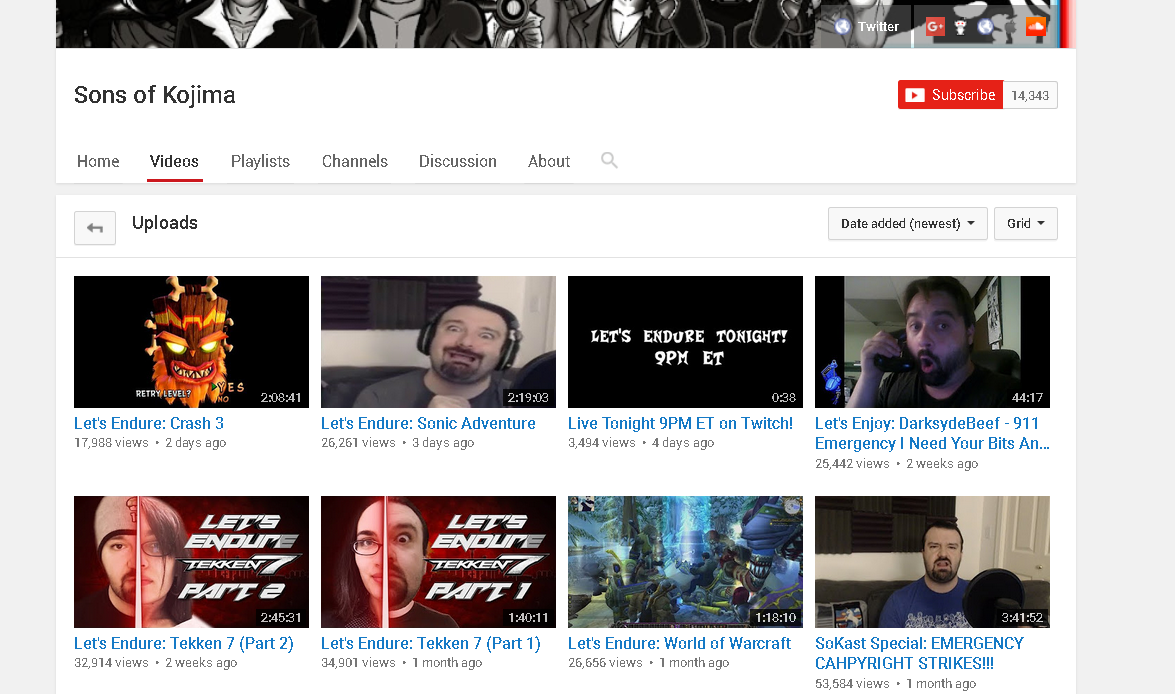Click the 53,584 views text
This screenshot has height=694, width=1175.
point(852,684)
